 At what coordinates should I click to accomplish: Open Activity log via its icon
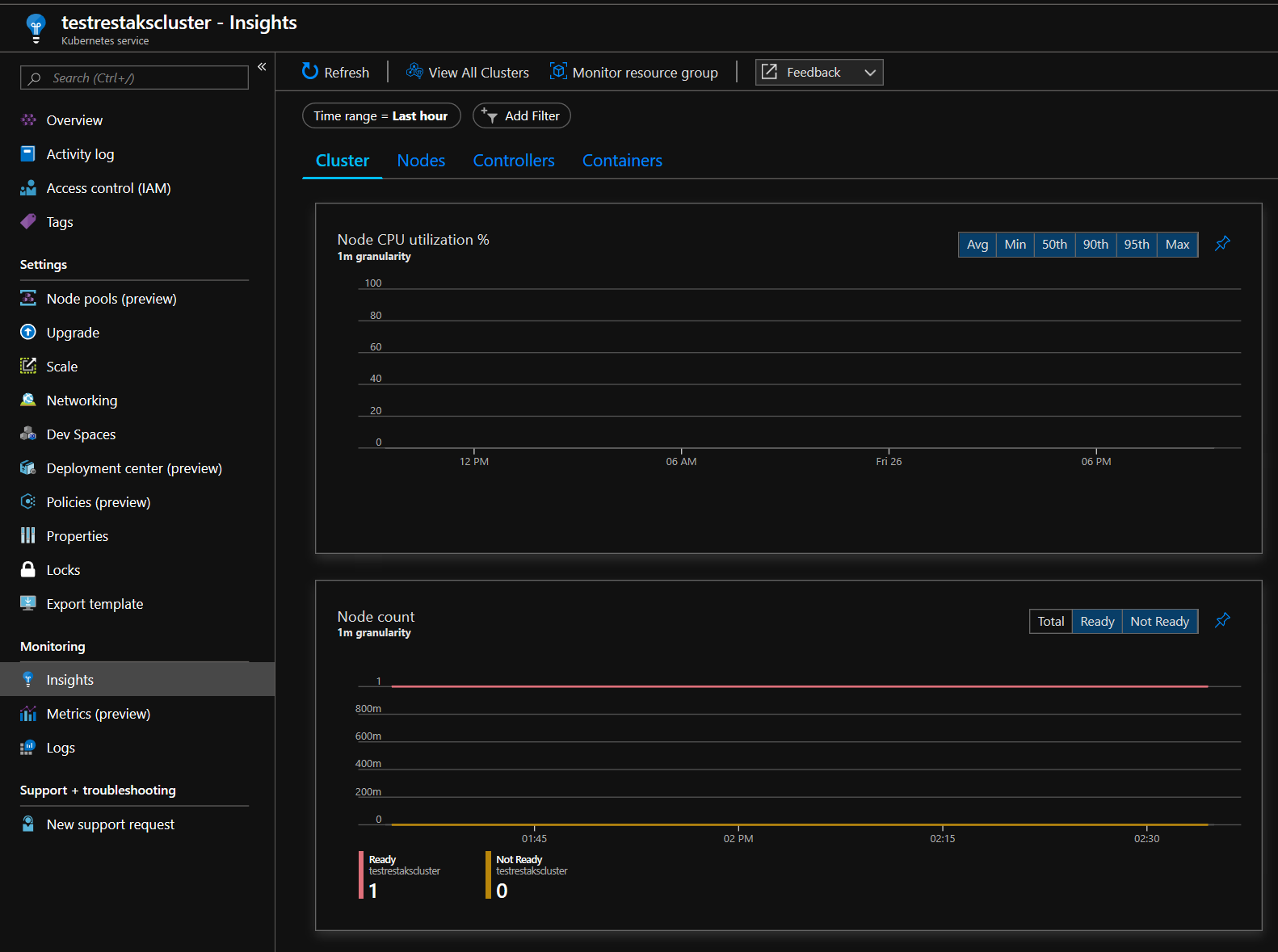coord(28,154)
